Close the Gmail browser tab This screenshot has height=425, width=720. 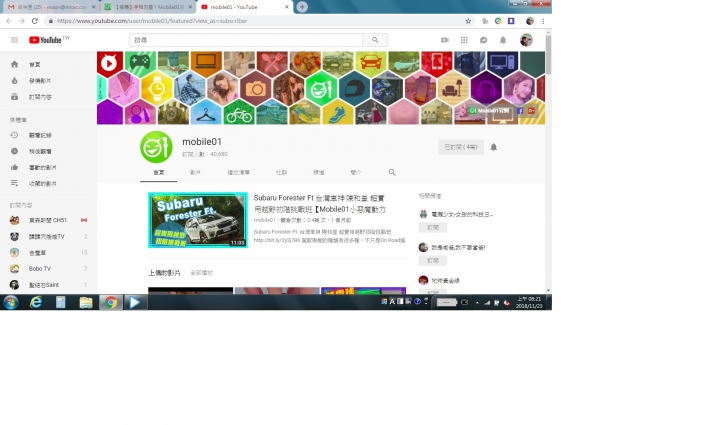coord(94,7)
